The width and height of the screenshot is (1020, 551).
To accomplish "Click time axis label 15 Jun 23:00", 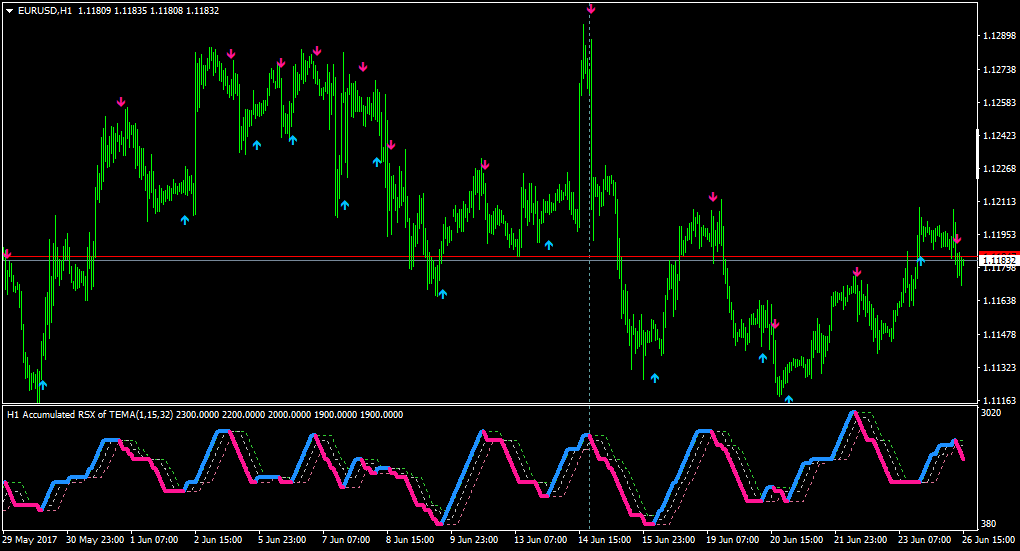I will (x=668, y=540).
